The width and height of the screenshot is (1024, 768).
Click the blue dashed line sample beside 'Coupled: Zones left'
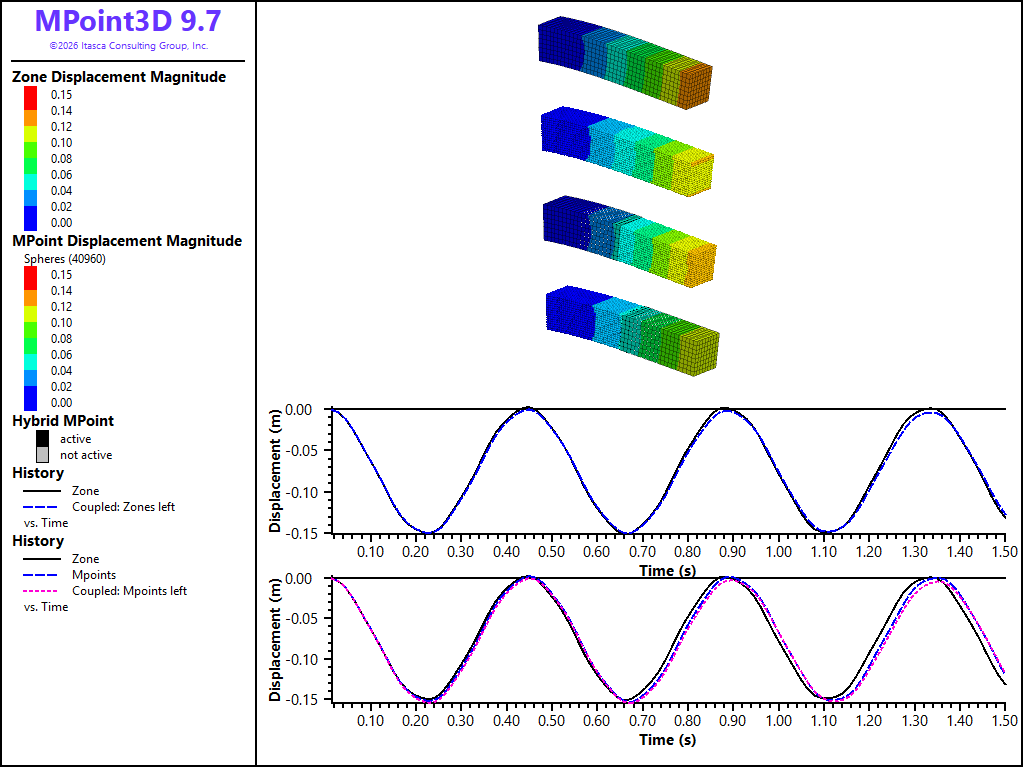(x=42, y=507)
